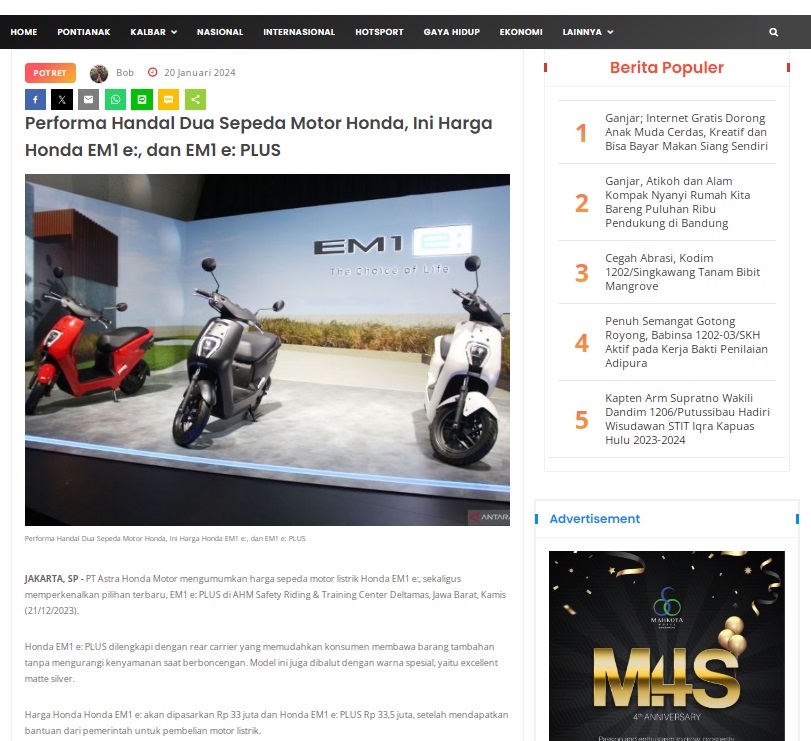Click popular news rank number 5

tap(582, 419)
